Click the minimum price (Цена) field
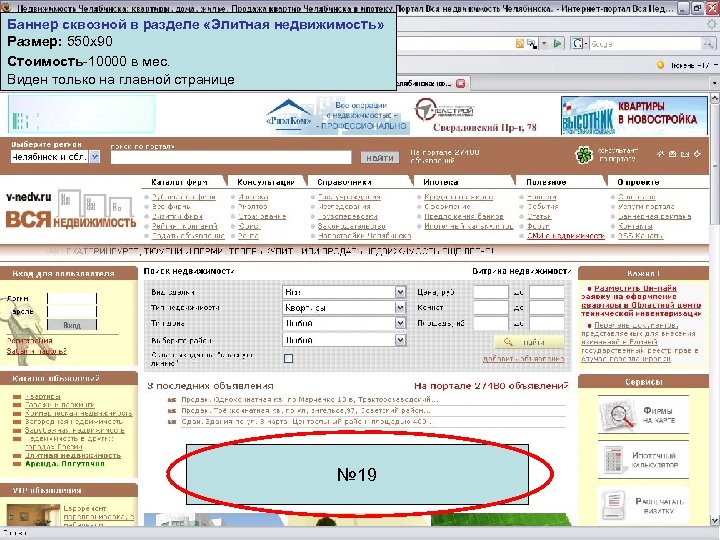The image size is (720, 540). 491,292
